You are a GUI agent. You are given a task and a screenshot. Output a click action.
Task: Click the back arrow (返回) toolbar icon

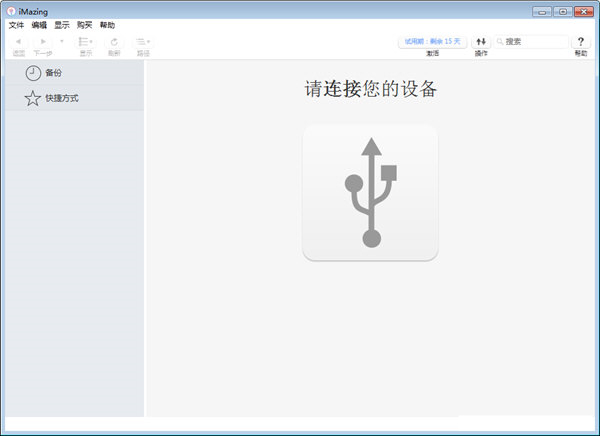[19, 42]
